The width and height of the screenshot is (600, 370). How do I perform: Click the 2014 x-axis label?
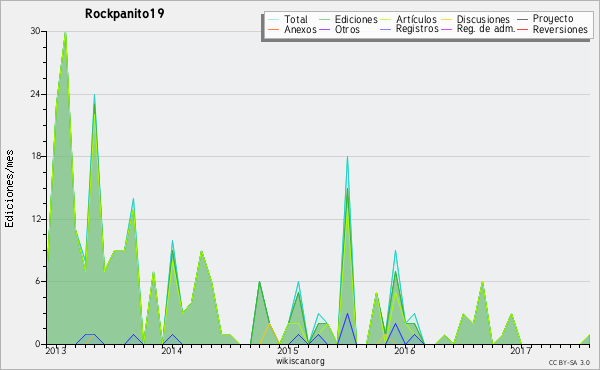point(171,351)
